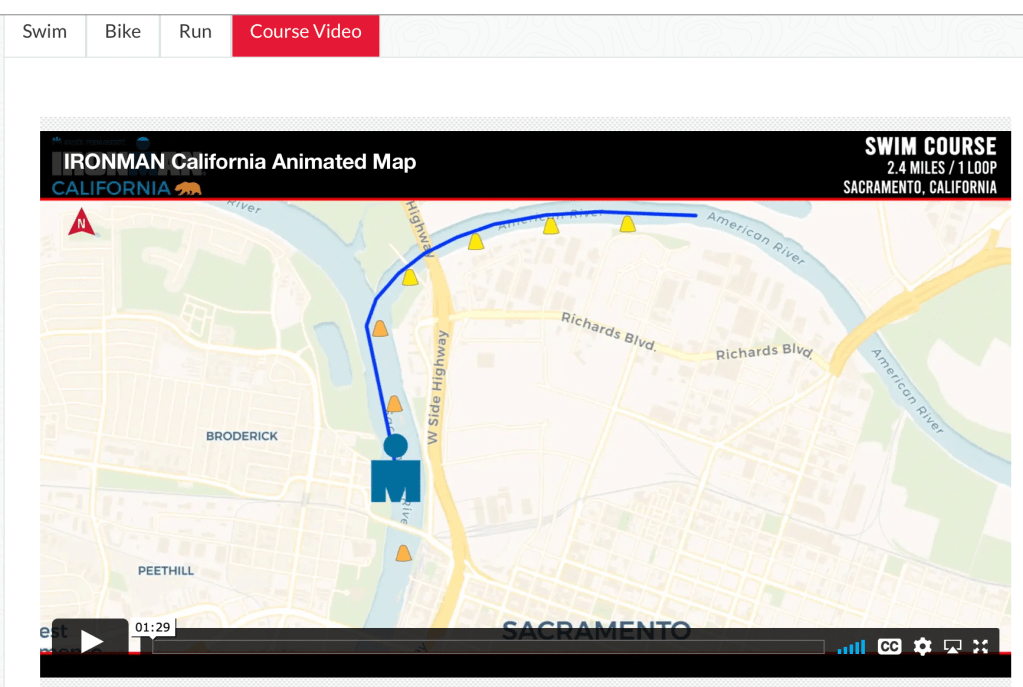Open the Run tab
The image size is (1023, 687).
click(195, 32)
